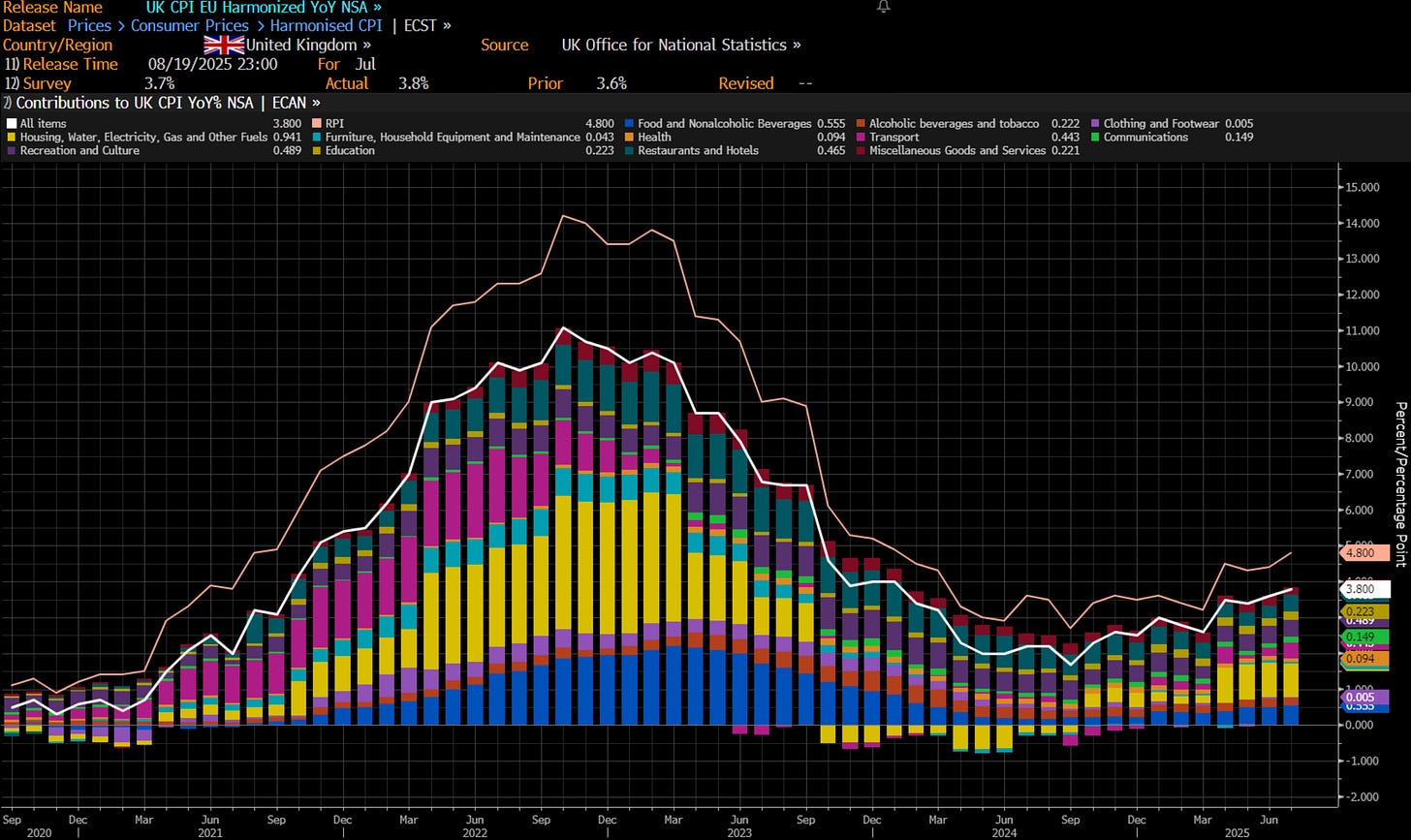Expand the United Kingdom country selector

[x=308, y=45]
